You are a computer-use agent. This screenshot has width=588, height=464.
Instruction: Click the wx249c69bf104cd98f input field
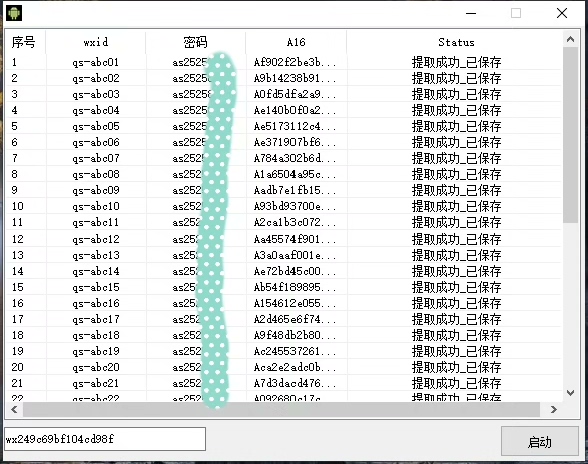[105, 439]
